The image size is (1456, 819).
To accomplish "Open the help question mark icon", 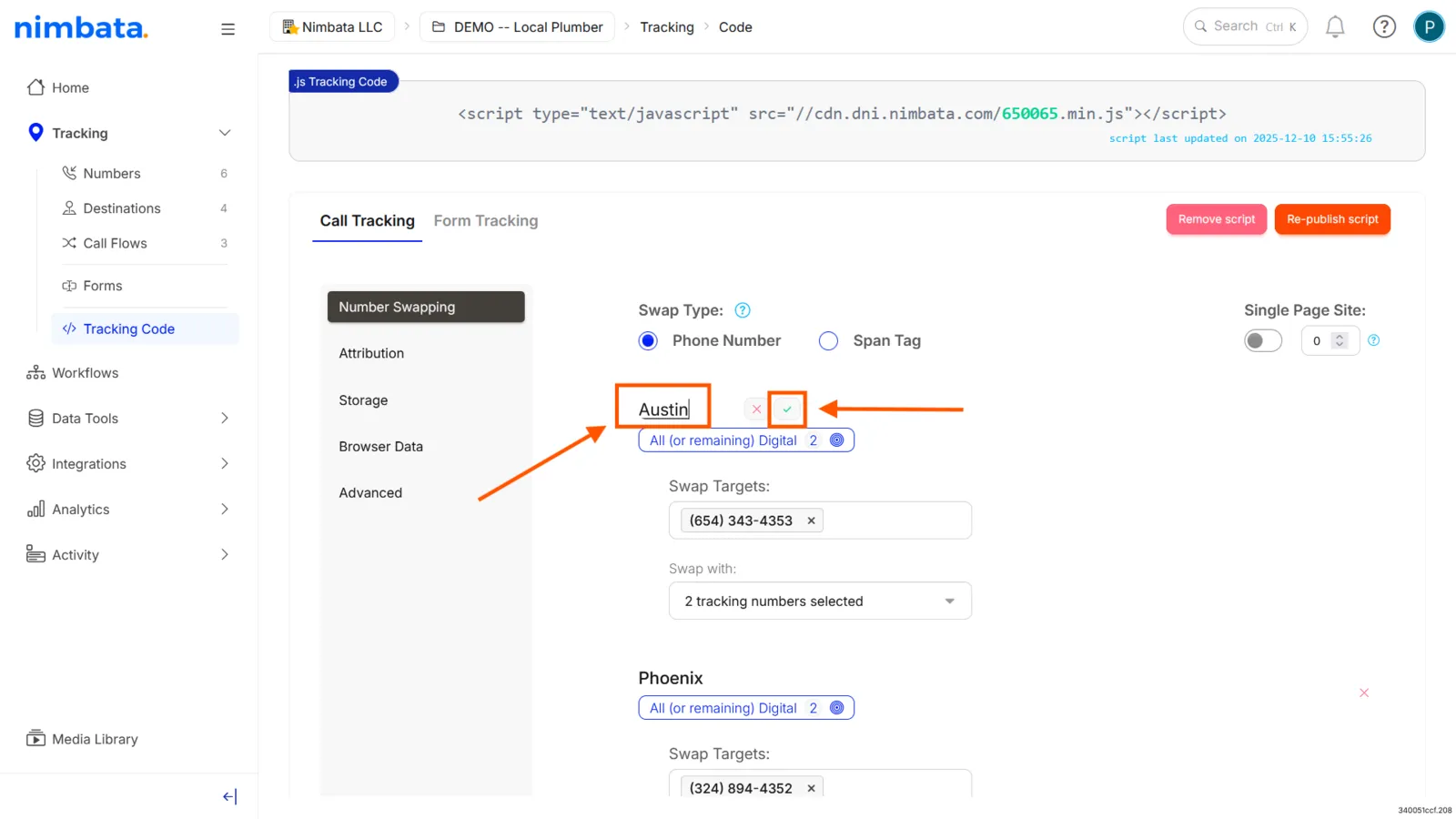I will click(x=1384, y=27).
